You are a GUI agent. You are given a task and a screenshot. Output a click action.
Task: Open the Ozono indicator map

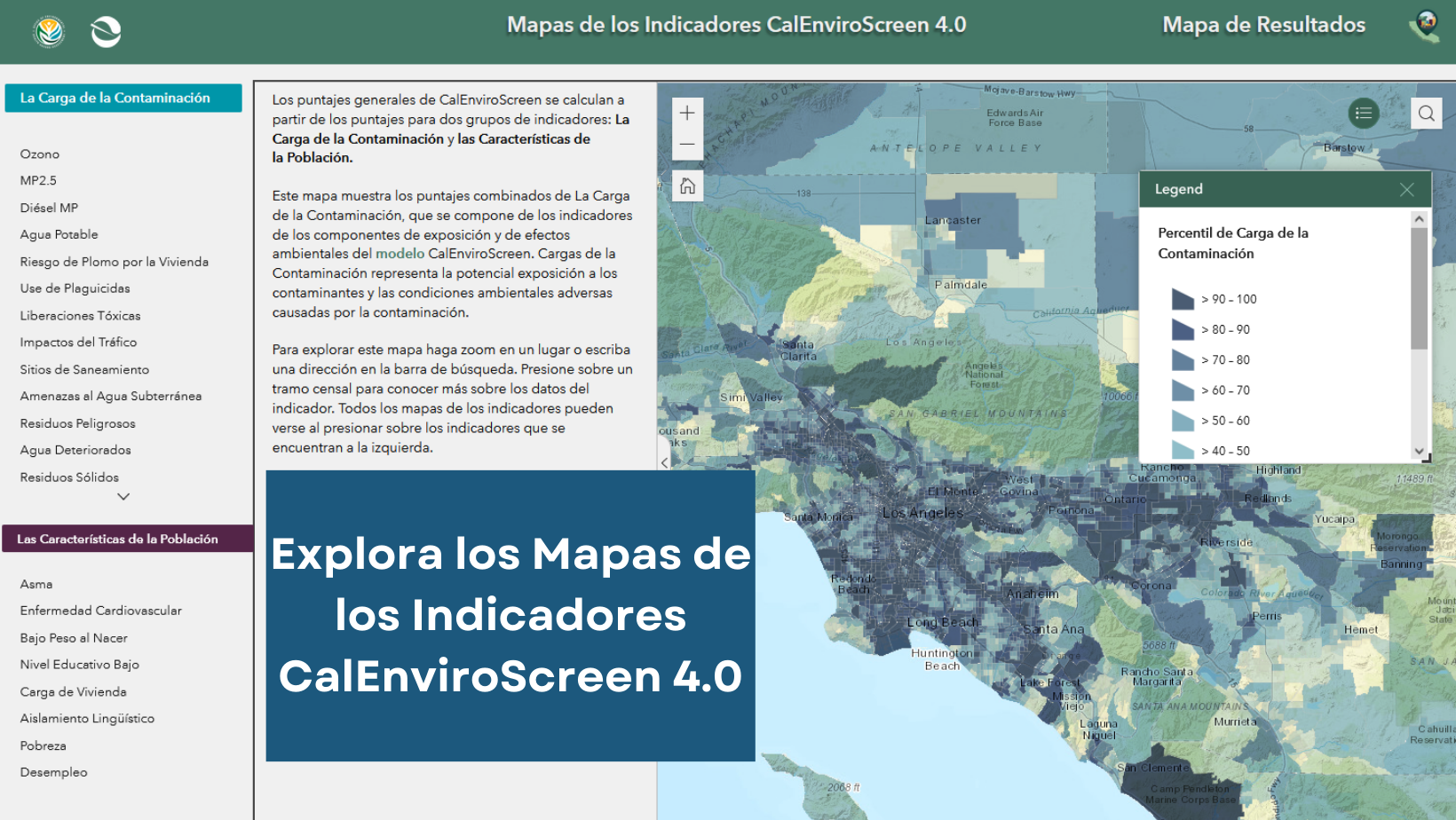click(40, 154)
